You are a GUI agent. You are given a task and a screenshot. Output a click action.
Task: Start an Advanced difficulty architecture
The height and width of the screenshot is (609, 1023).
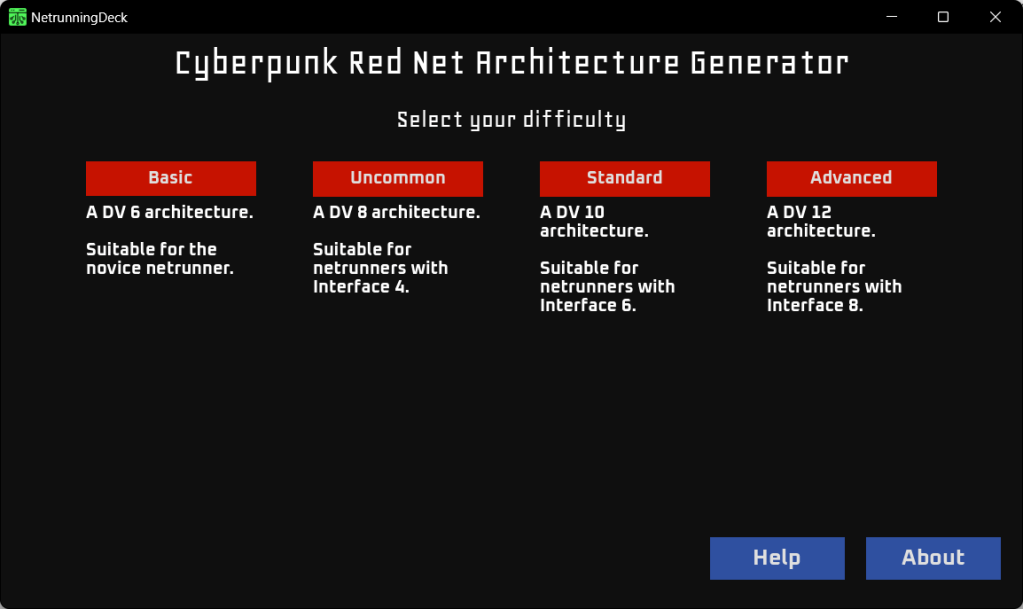852,178
